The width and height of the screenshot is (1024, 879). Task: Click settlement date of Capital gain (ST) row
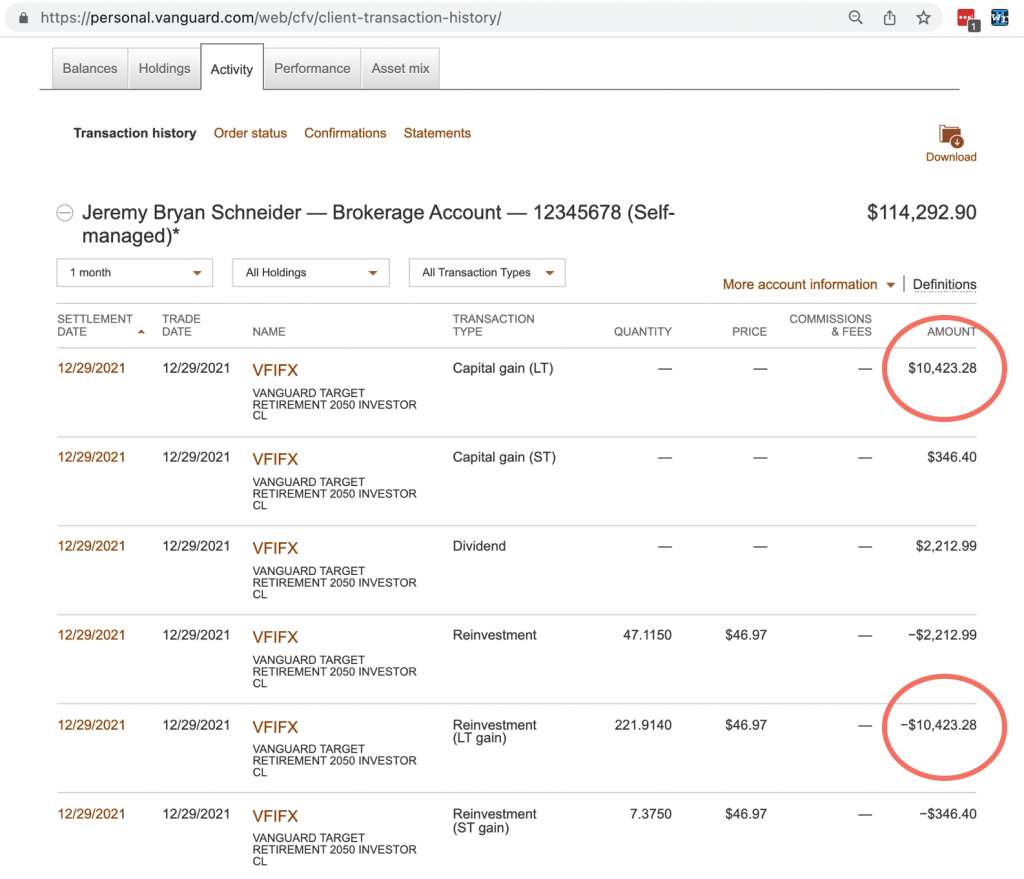pyautogui.click(x=91, y=457)
